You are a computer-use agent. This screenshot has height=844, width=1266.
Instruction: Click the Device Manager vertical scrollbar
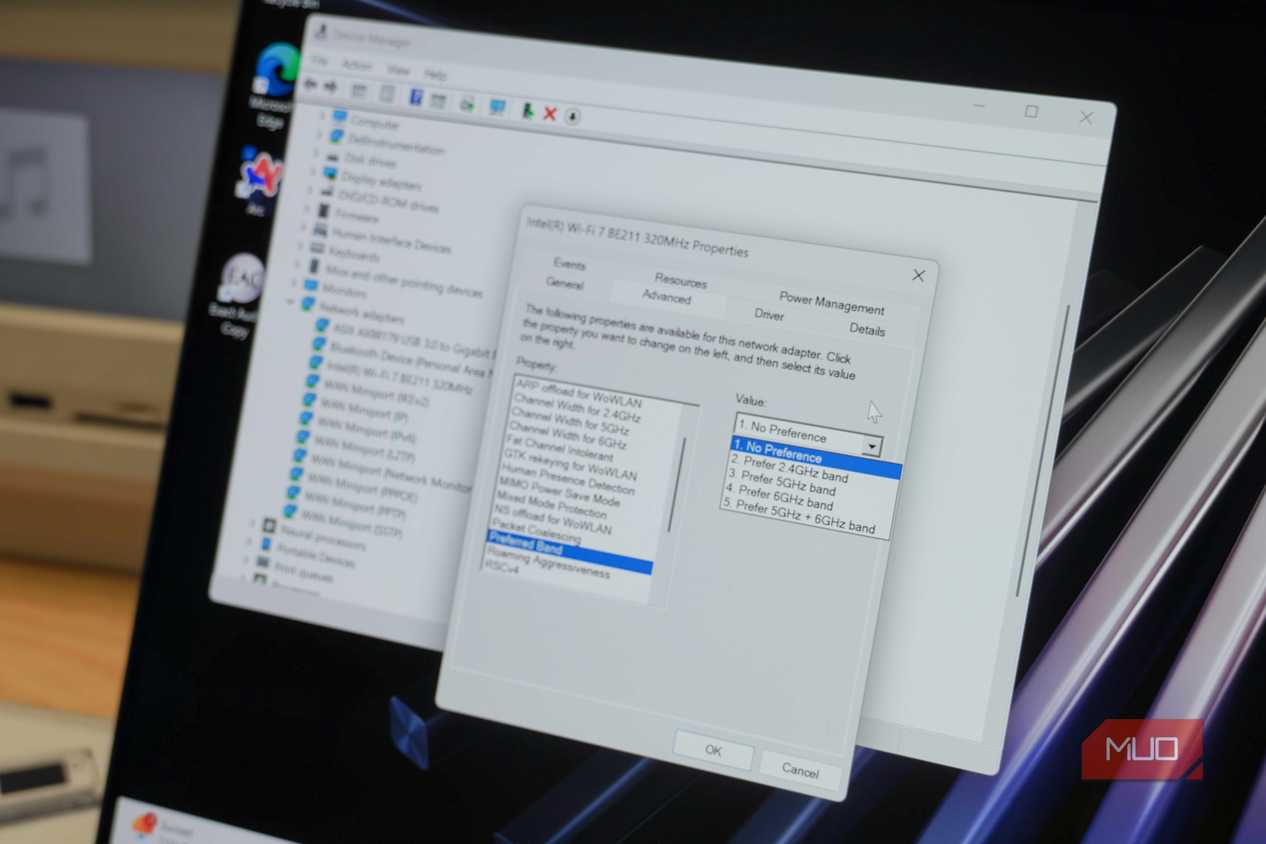click(x=1041, y=450)
